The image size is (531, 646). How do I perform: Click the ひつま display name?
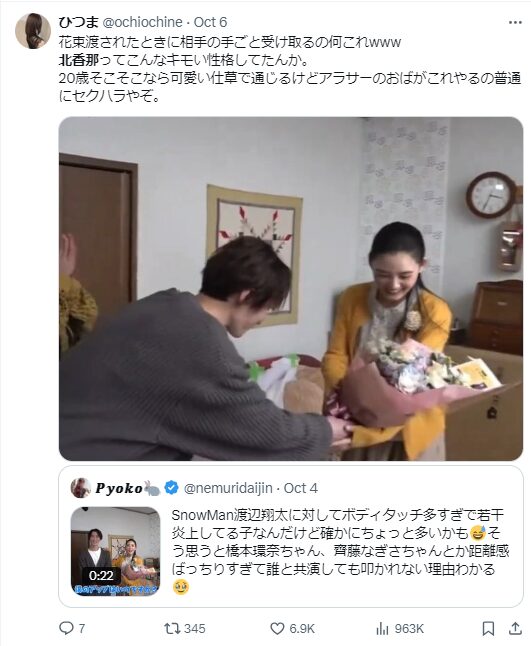tap(78, 22)
